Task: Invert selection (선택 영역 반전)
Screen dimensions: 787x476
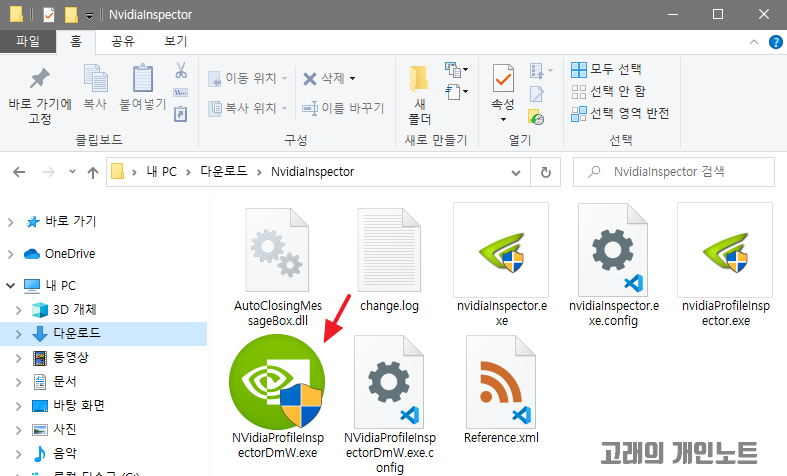Action: tap(620, 113)
